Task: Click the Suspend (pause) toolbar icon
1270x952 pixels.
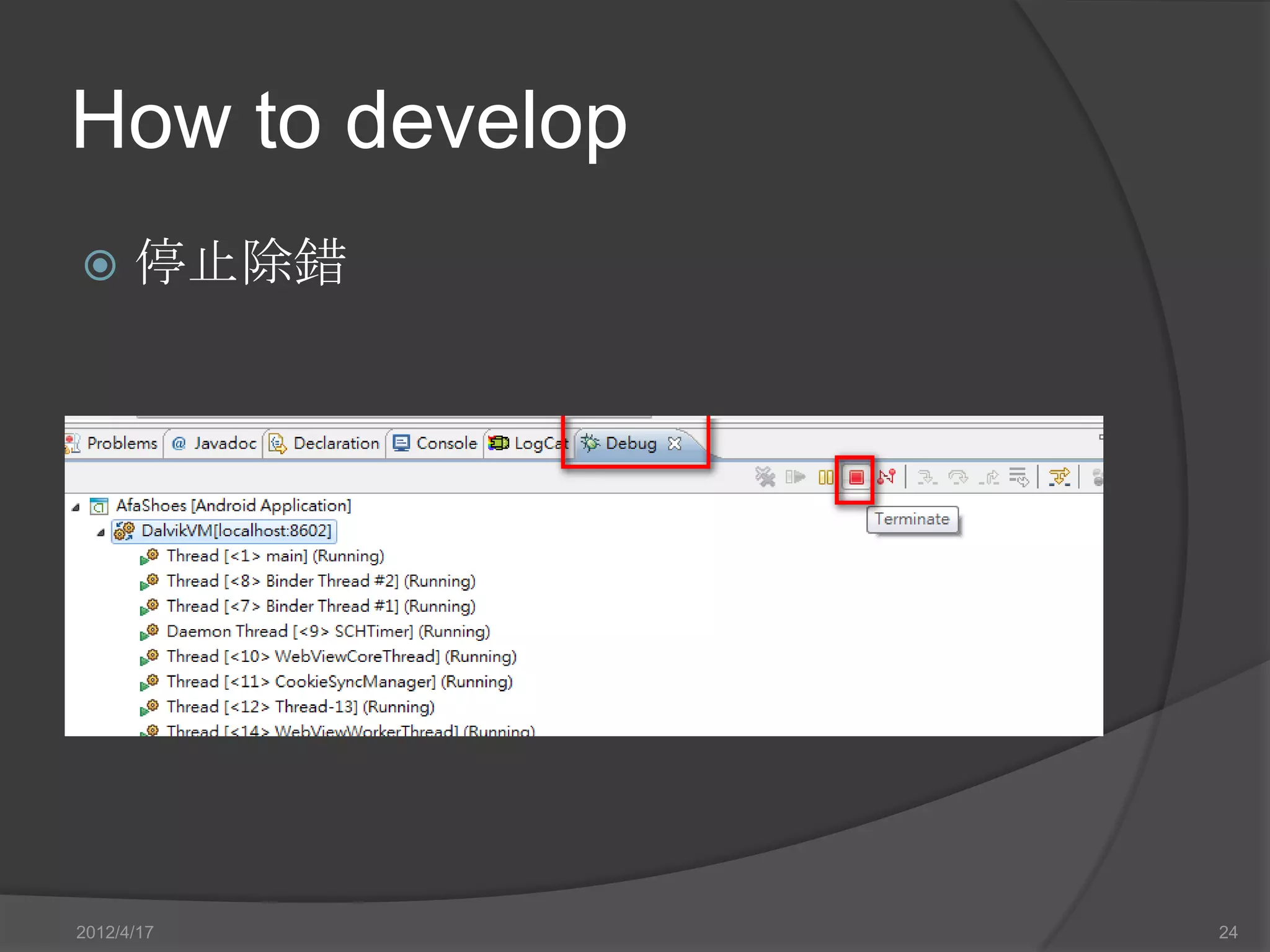Action: (x=825, y=477)
